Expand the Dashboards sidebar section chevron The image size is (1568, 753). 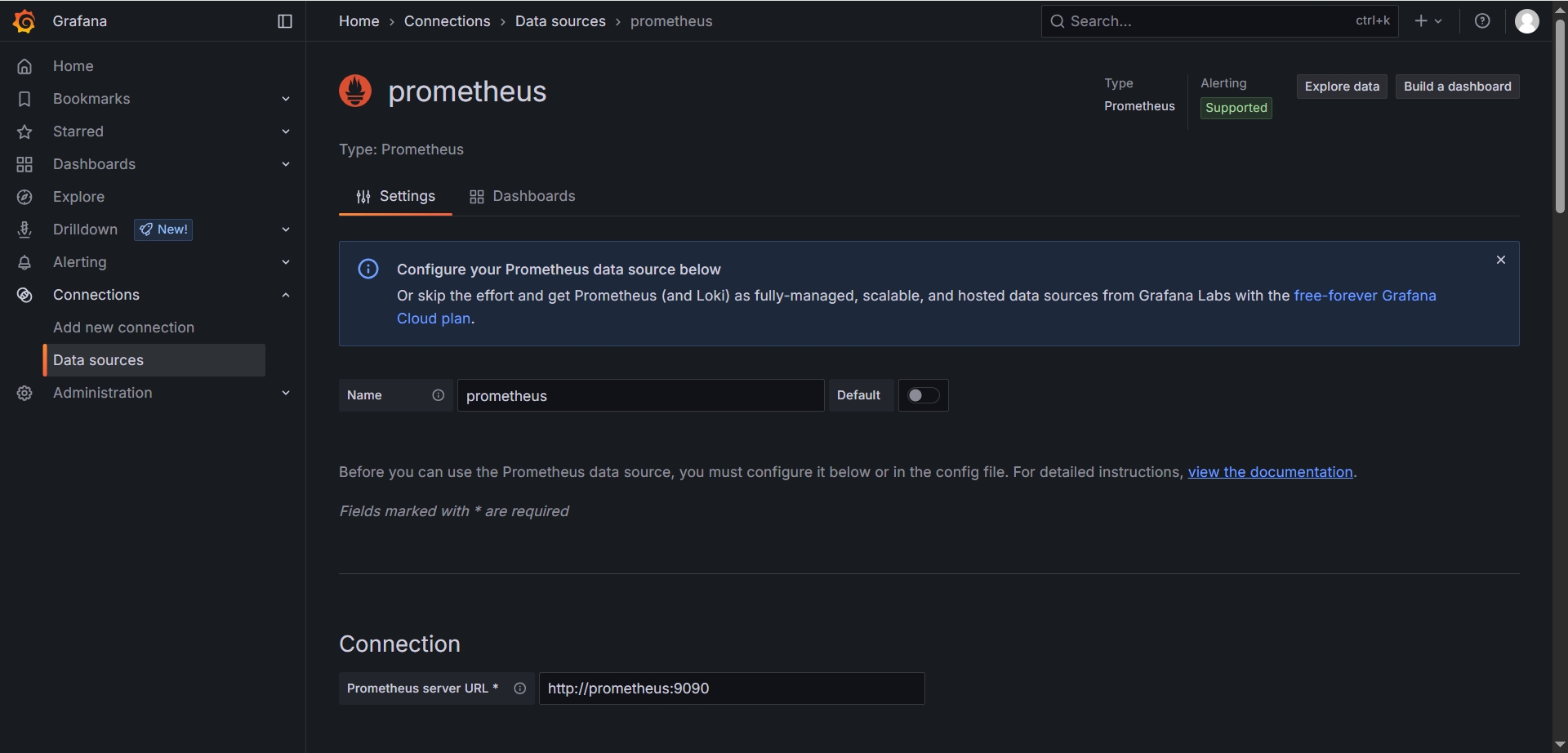(x=286, y=164)
